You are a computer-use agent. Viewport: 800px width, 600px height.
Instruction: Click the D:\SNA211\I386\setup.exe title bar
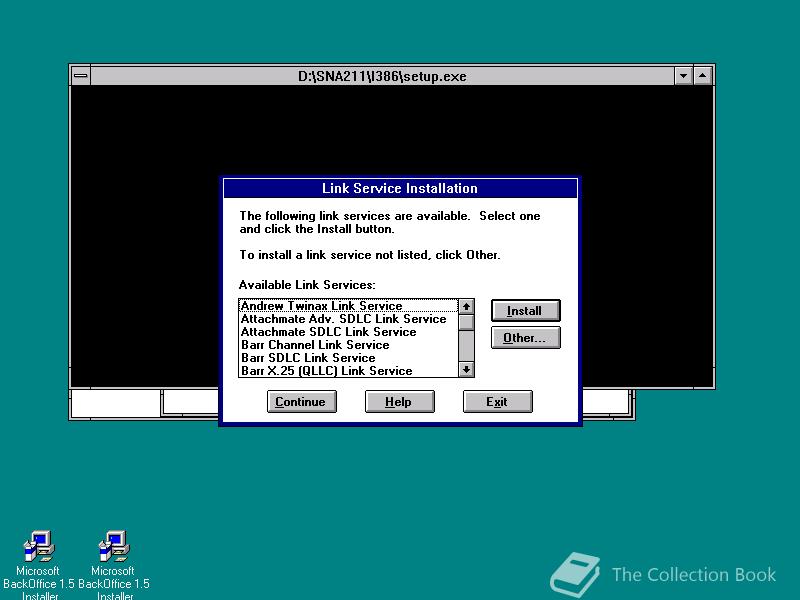click(382, 76)
